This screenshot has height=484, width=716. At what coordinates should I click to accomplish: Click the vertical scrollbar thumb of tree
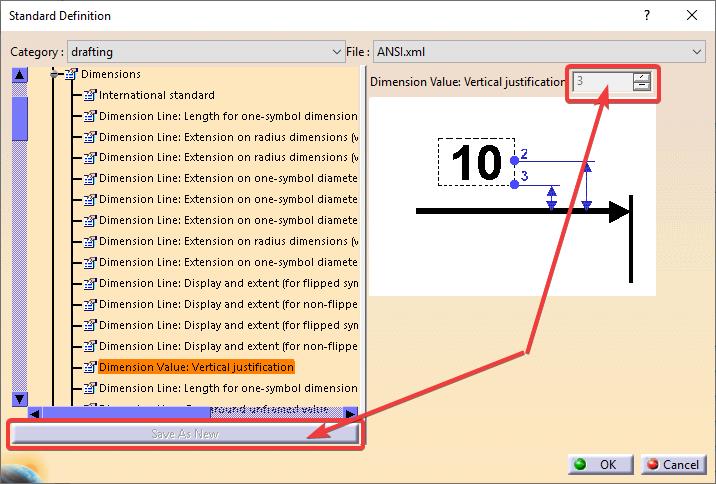[20, 119]
